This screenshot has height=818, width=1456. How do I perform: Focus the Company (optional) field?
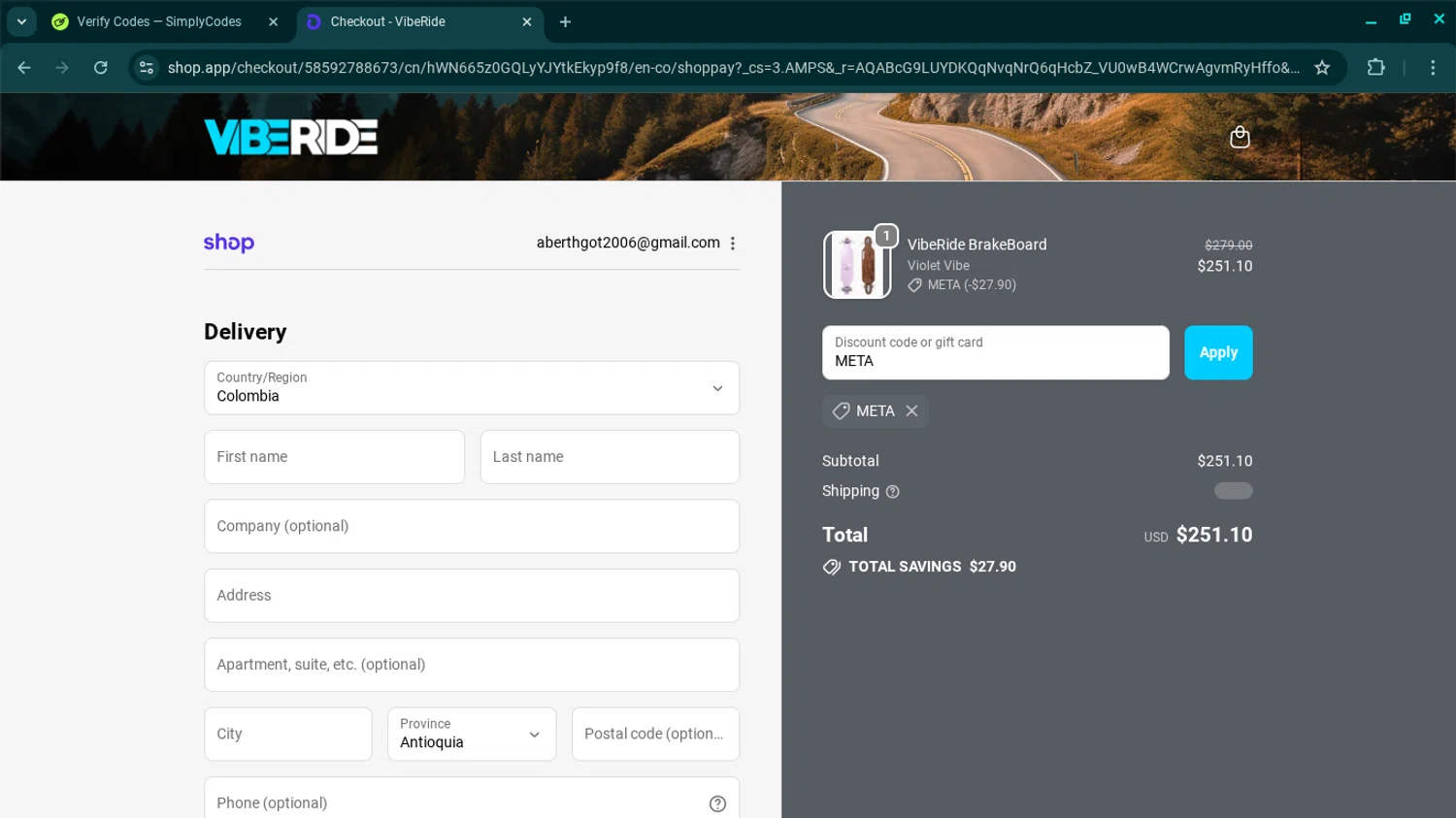click(472, 526)
